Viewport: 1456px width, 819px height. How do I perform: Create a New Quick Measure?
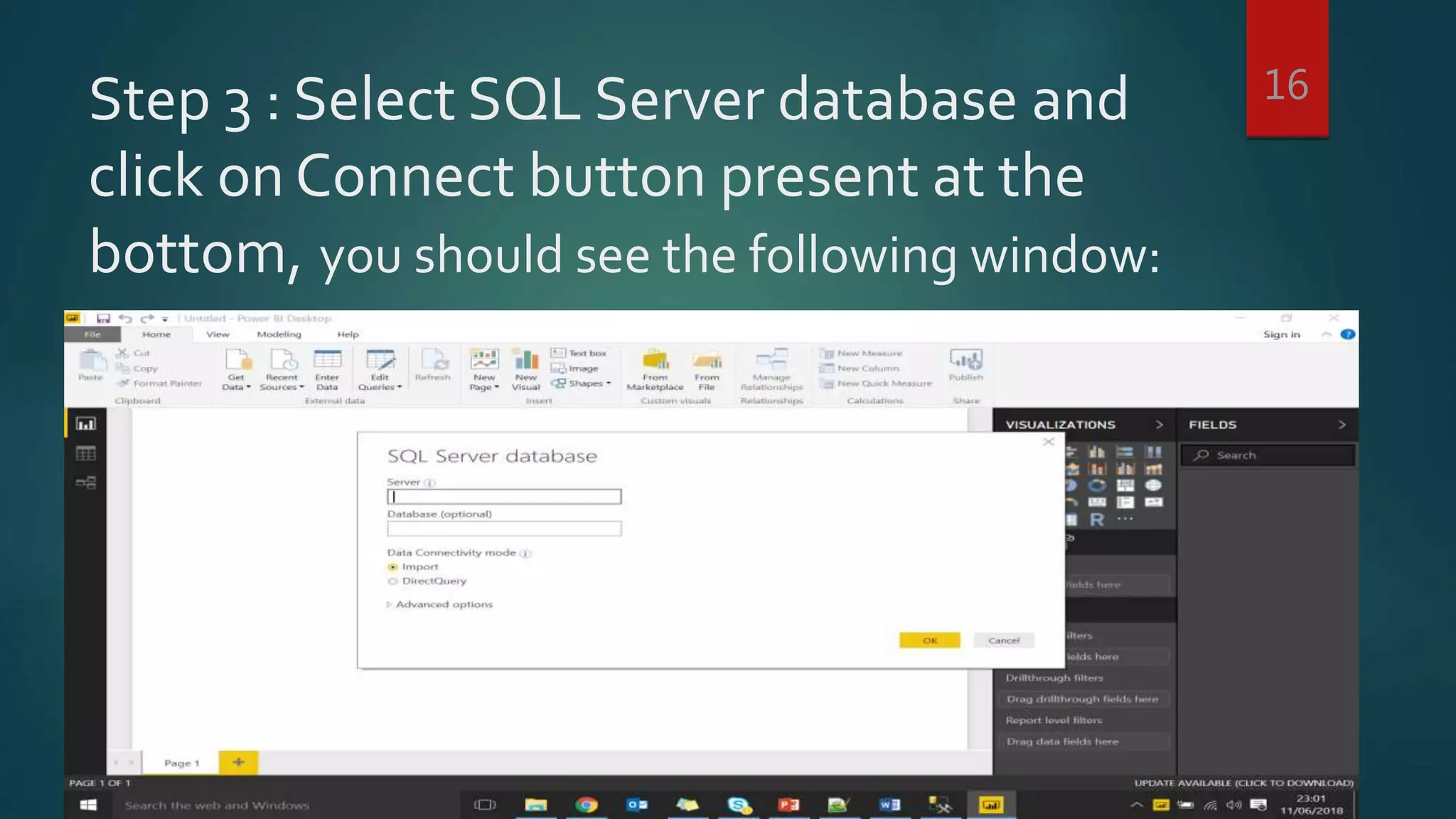tap(876, 383)
